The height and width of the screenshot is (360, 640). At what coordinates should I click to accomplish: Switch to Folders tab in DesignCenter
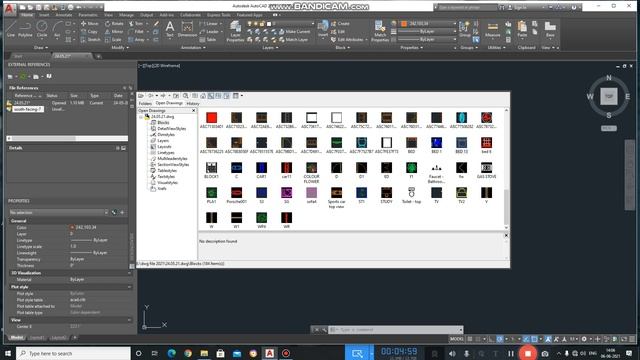tap(145, 104)
